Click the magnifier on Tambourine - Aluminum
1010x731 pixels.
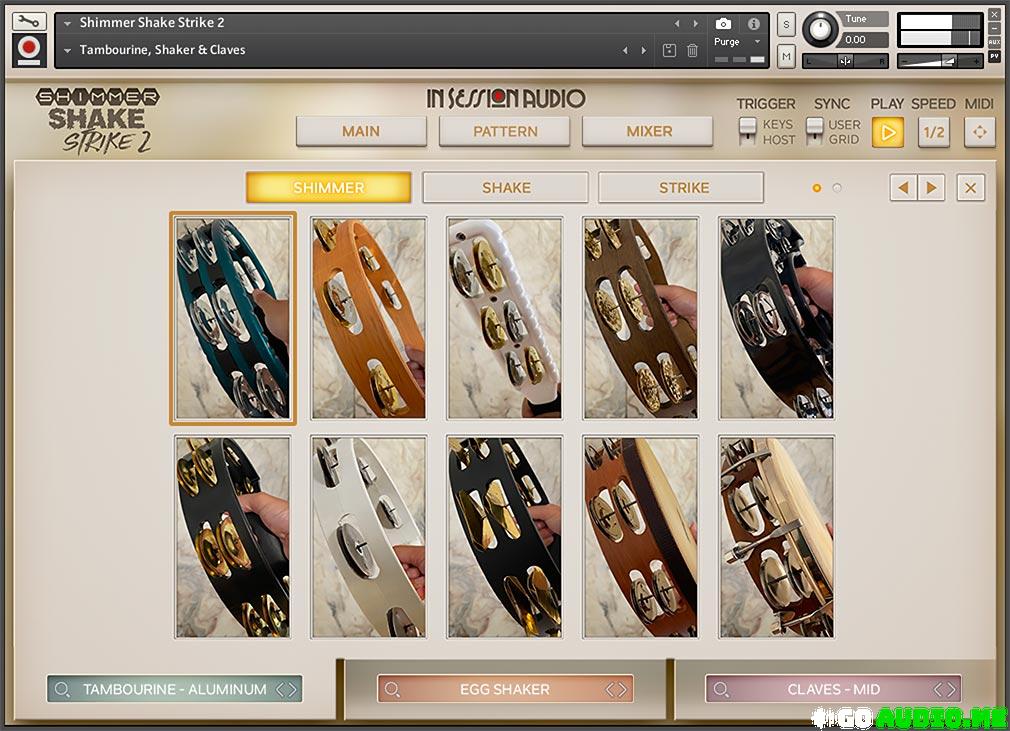62,689
